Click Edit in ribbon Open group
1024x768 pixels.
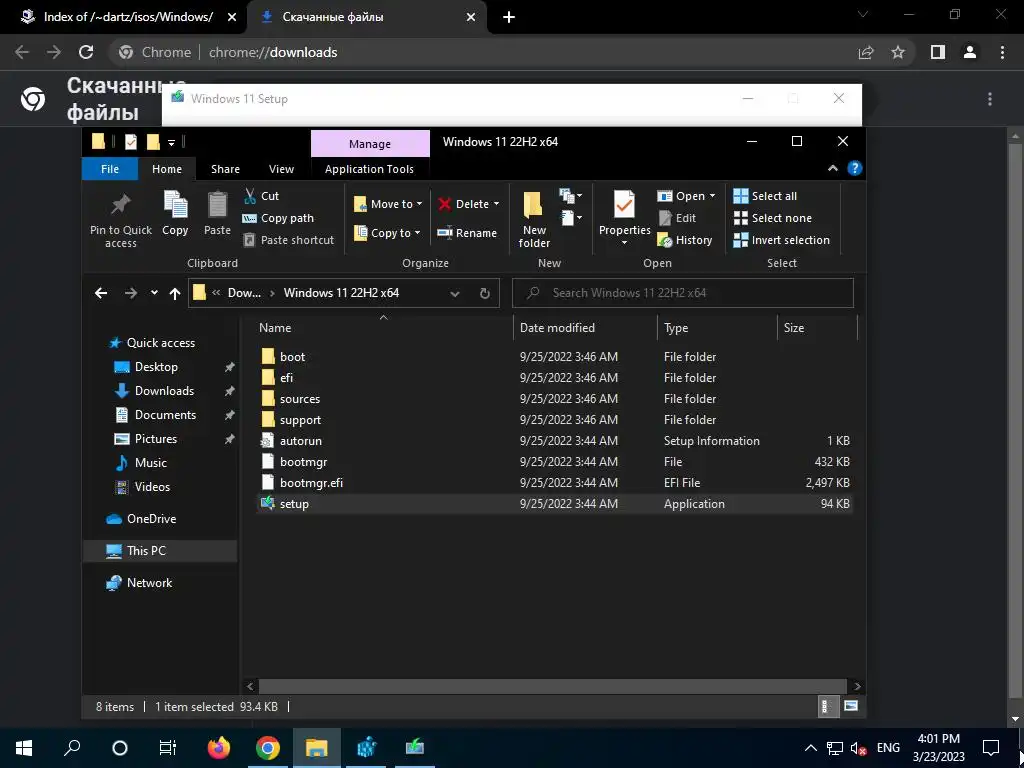(677, 218)
